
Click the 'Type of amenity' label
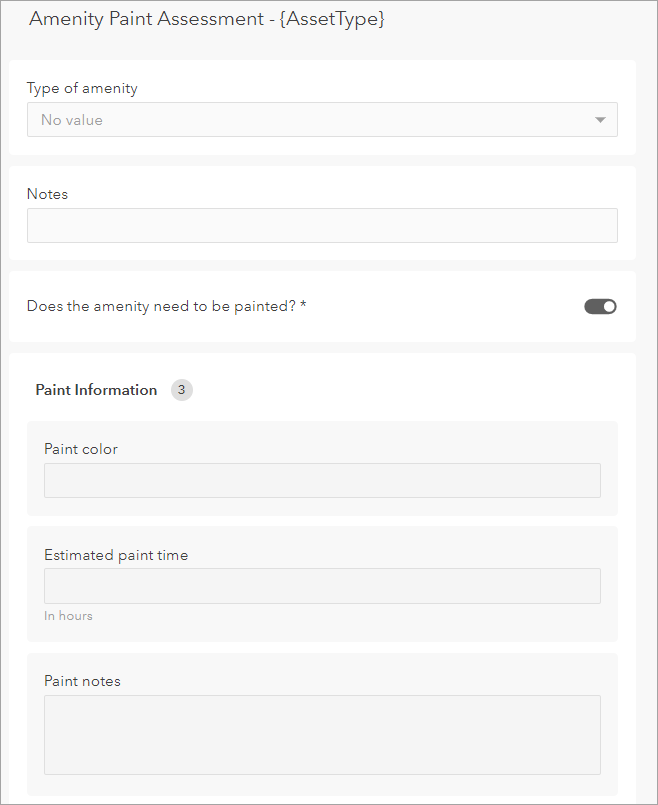(x=81, y=88)
